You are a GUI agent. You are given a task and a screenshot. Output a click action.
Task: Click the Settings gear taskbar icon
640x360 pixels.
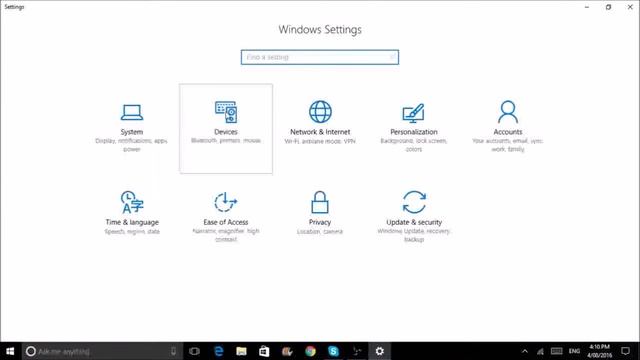click(380, 351)
